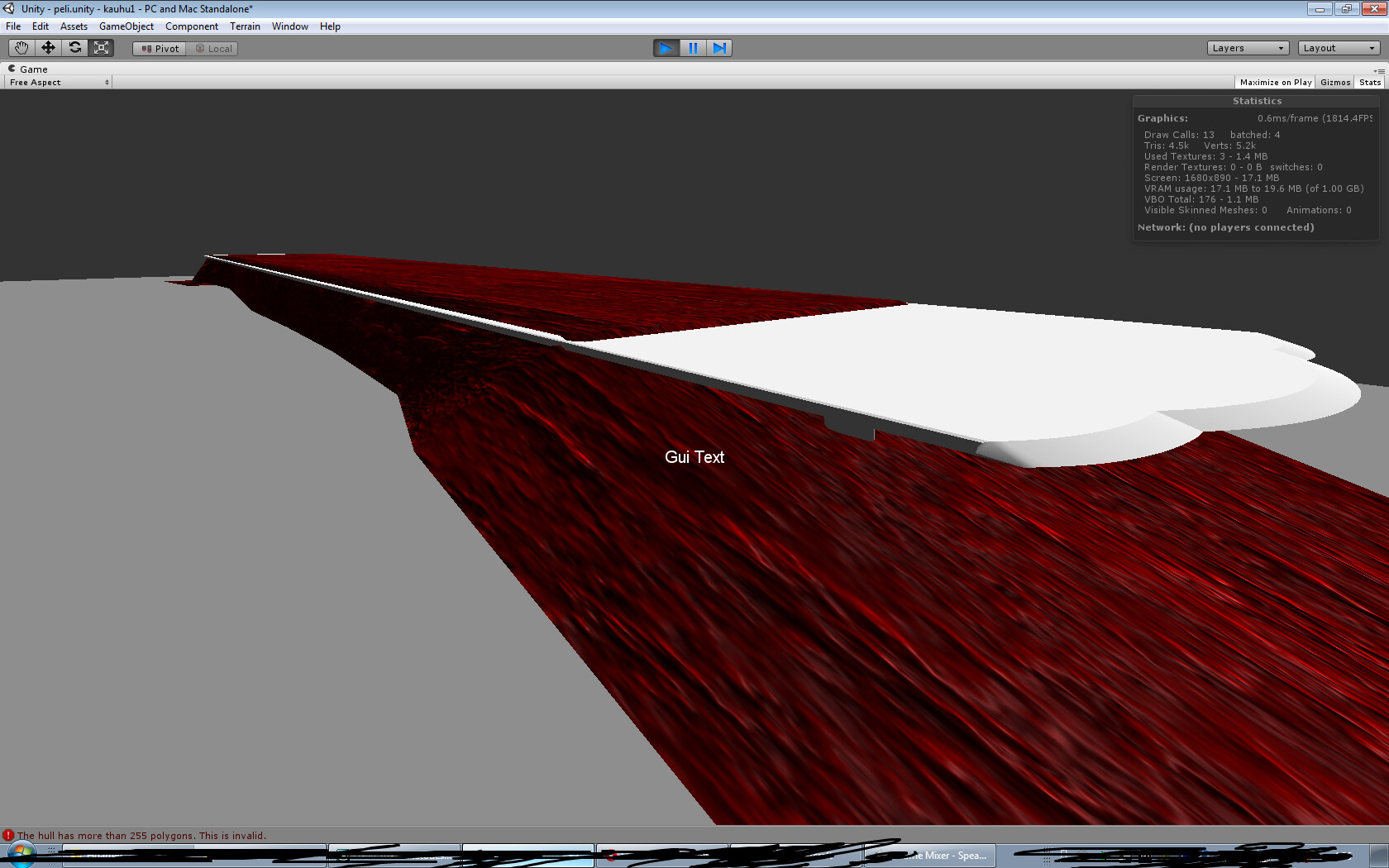Open the Layout dropdown

(x=1336, y=47)
